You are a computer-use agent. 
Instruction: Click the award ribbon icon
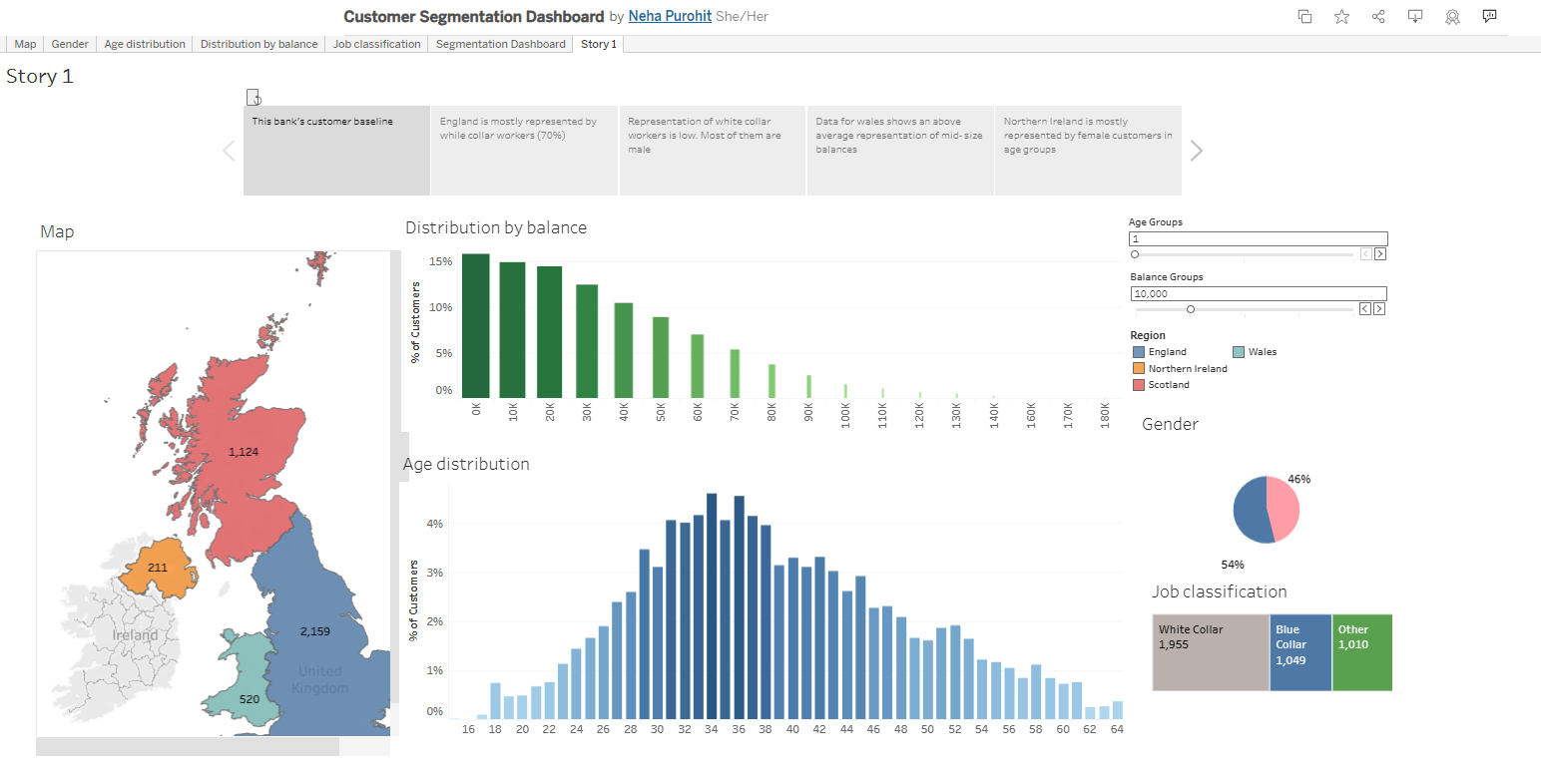(x=1452, y=16)
